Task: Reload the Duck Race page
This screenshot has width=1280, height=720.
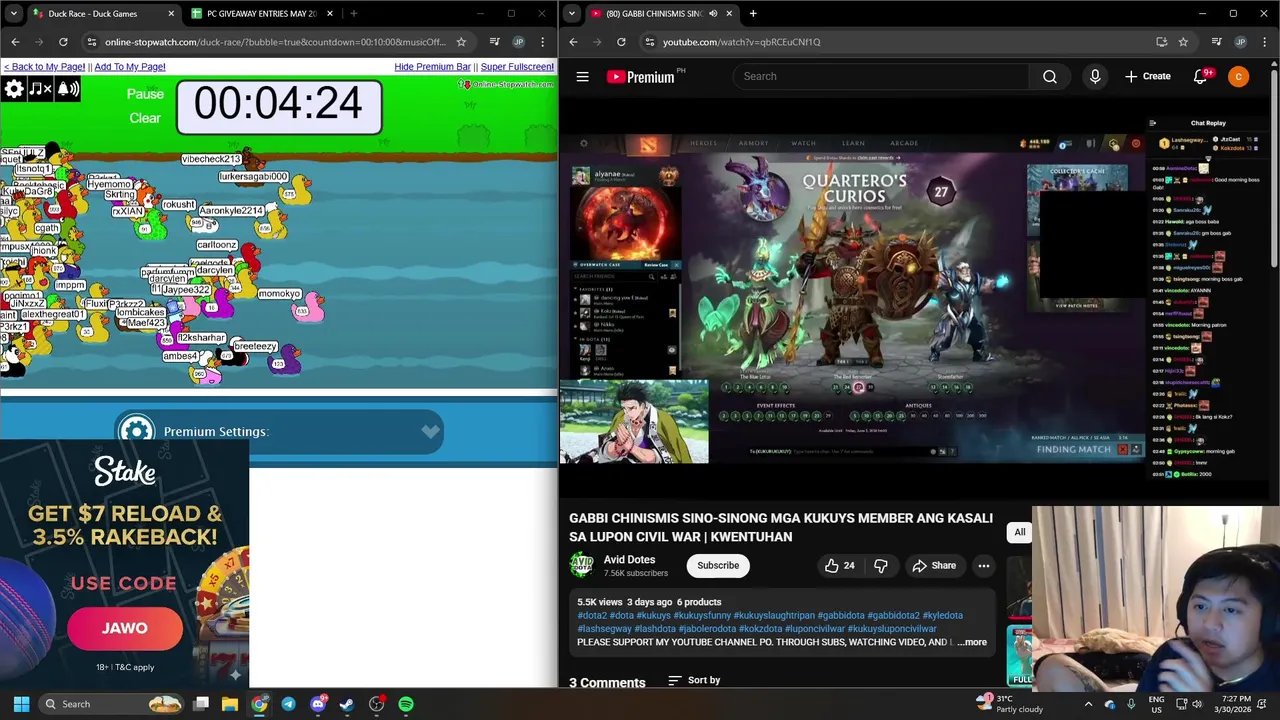Action: [x=63, y=42]
